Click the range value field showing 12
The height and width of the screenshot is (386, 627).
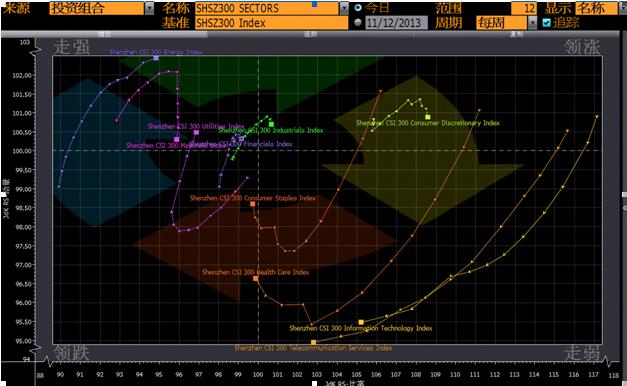524,8
